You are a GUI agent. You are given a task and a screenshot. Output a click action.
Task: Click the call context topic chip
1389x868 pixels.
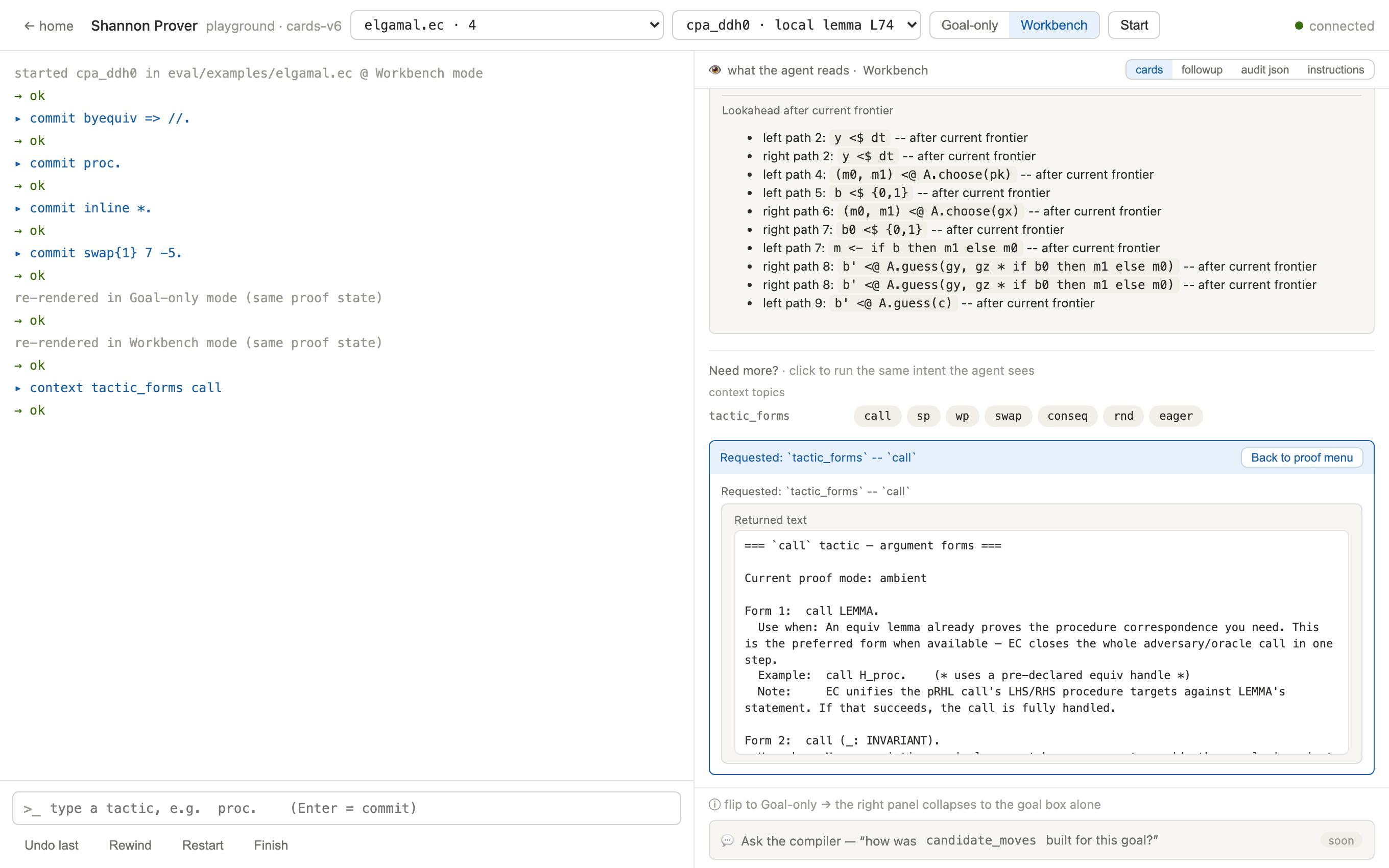click(877, 416)
